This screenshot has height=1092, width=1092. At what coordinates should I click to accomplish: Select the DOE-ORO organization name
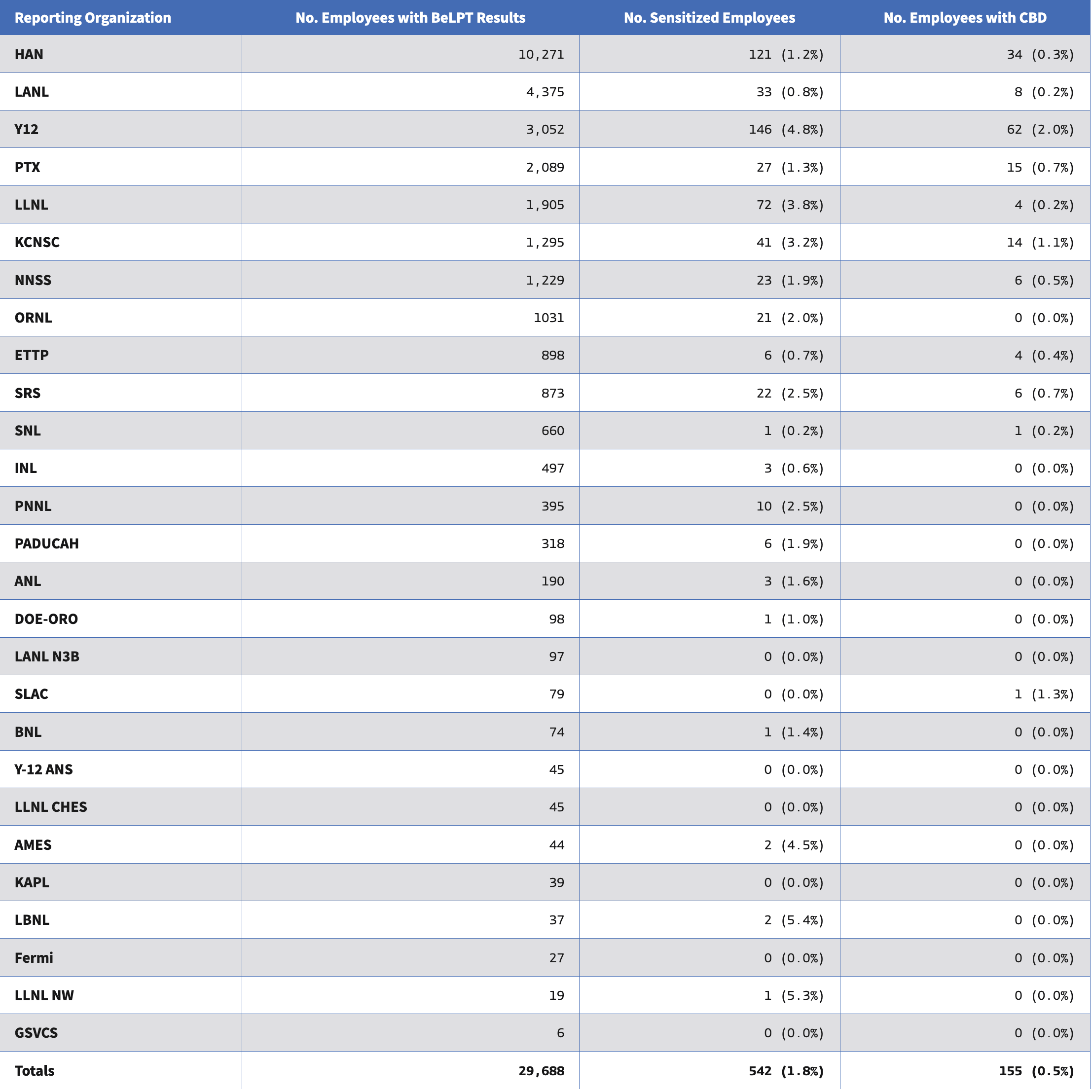pyautogui.click(x=46, y=619)
